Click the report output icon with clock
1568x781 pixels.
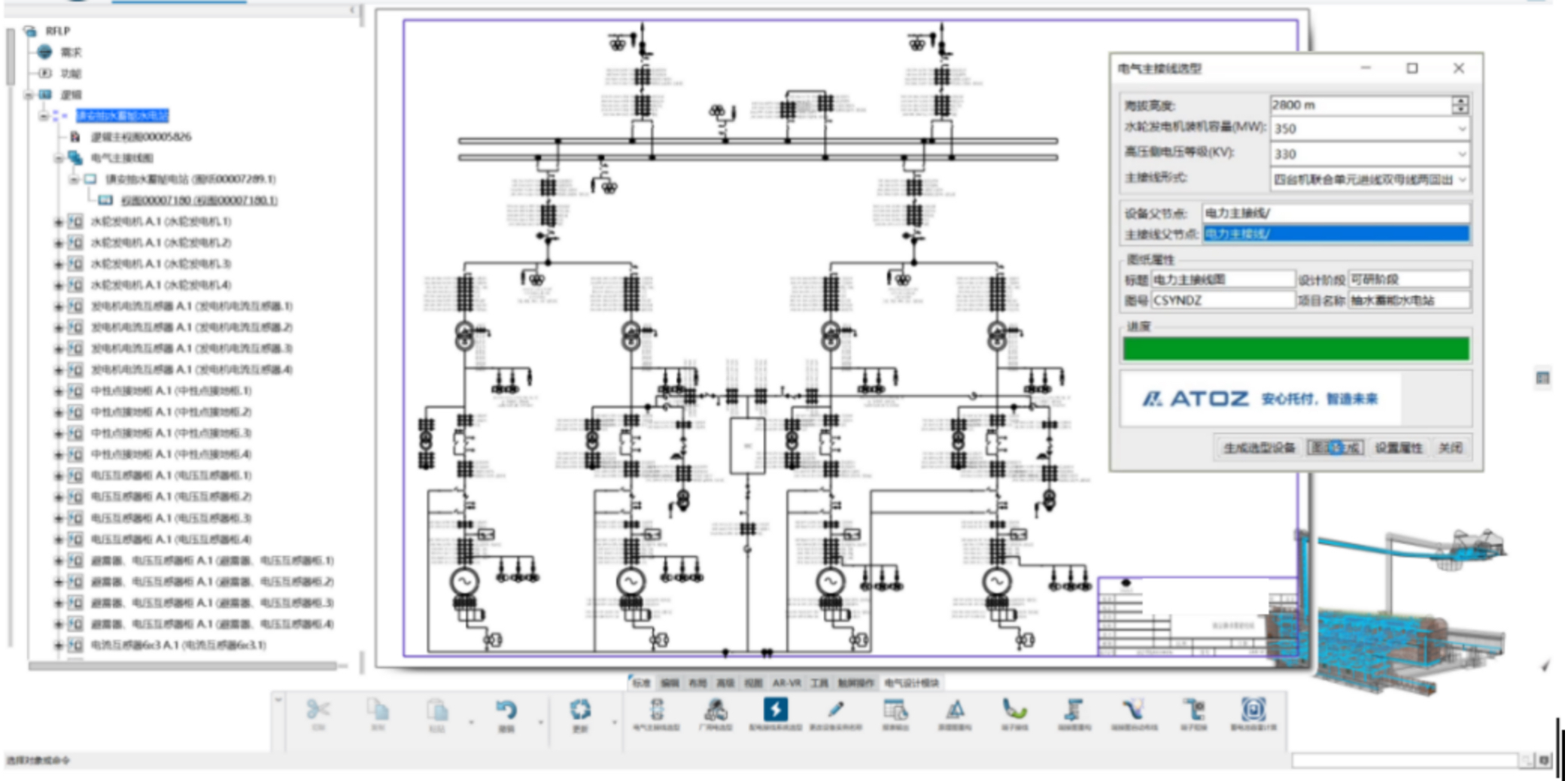tap(895, 710)
